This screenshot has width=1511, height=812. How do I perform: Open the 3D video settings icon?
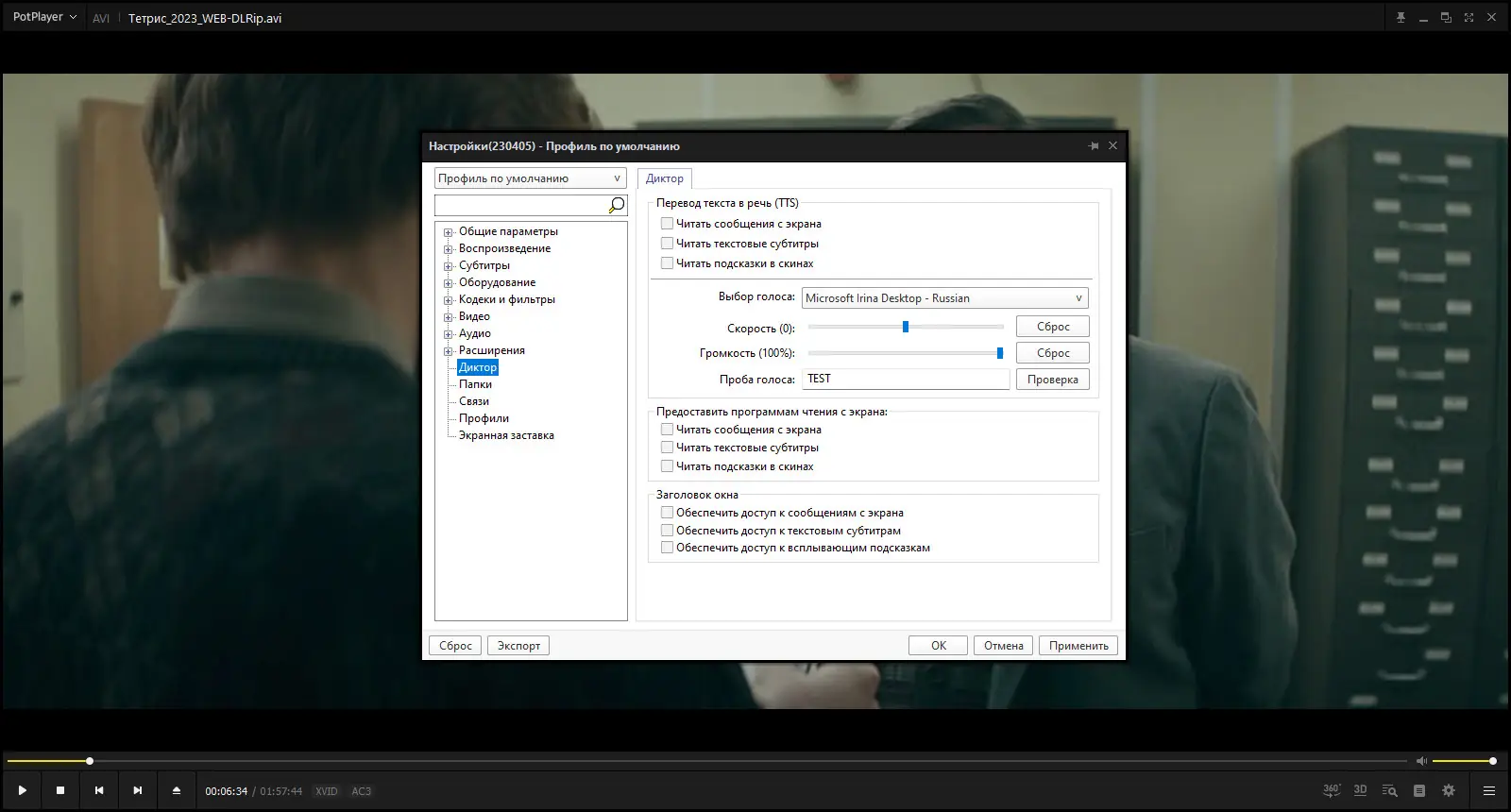1360,790
